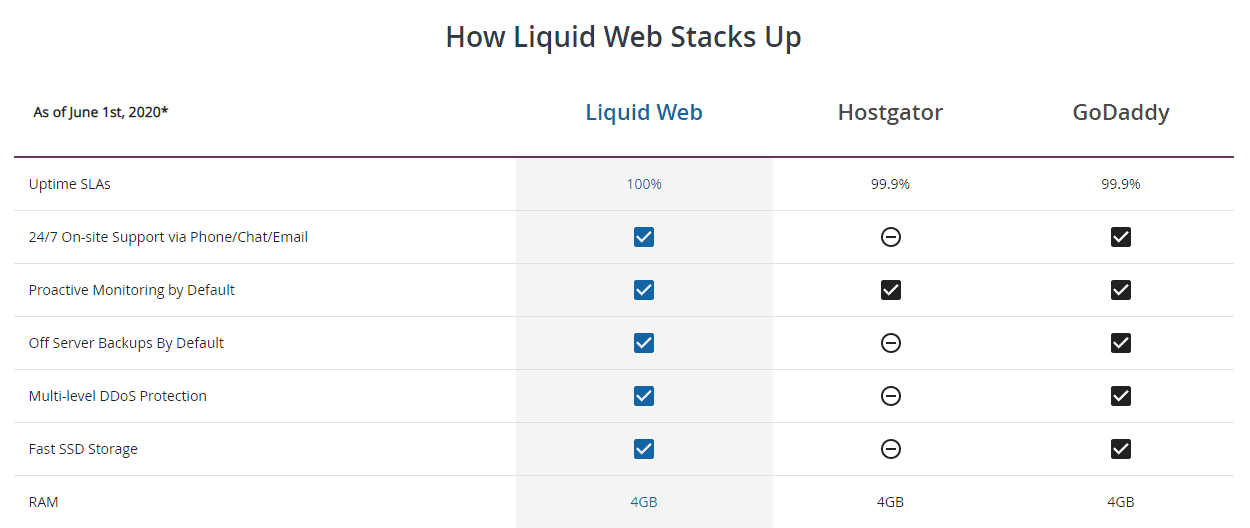This screenshot has width=1250, height=528.
Task: Click Hostgator Proactive Monitoring checkmark
Action: (891, 290)
